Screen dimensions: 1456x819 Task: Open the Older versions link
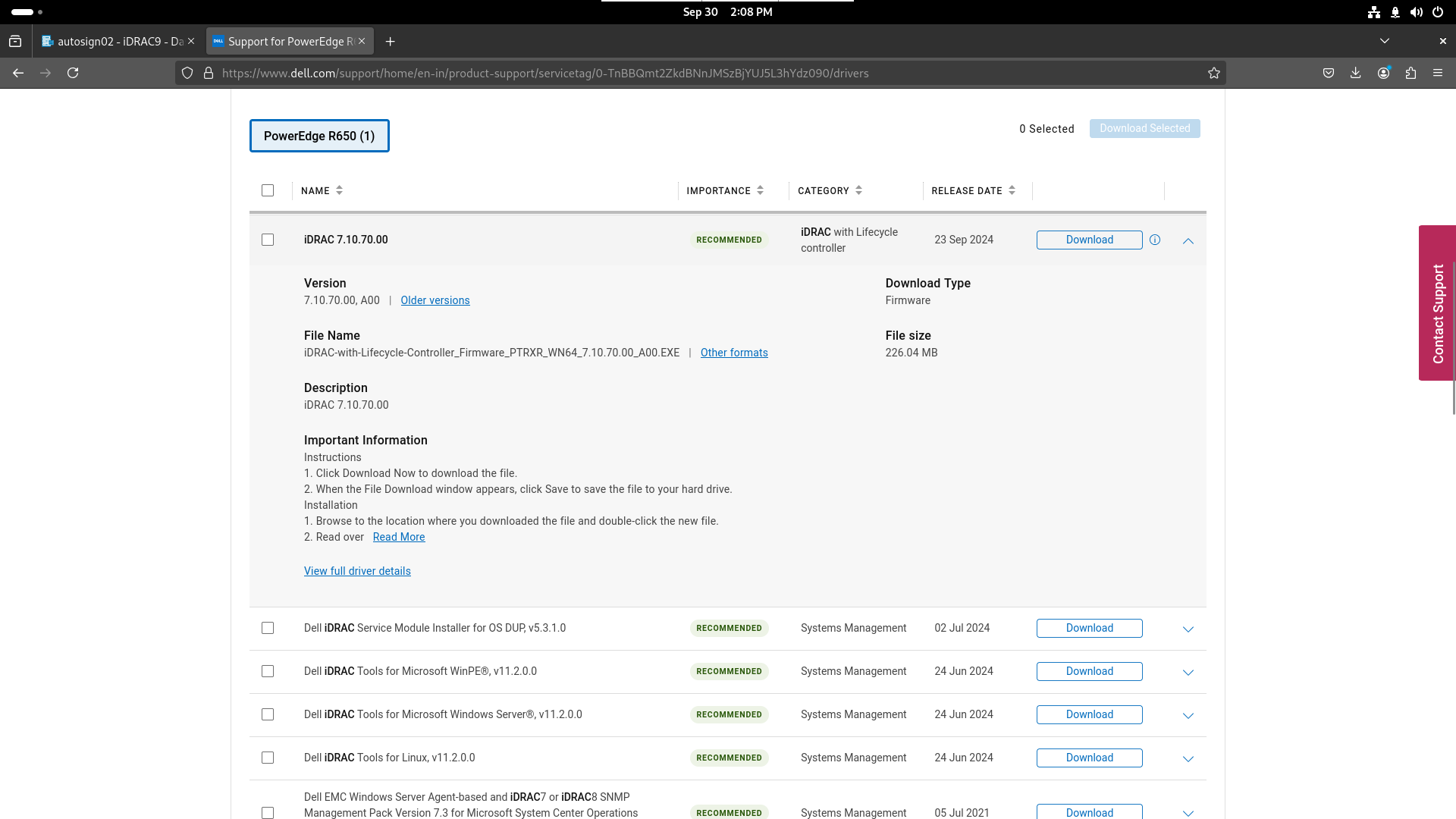point(435,300)
